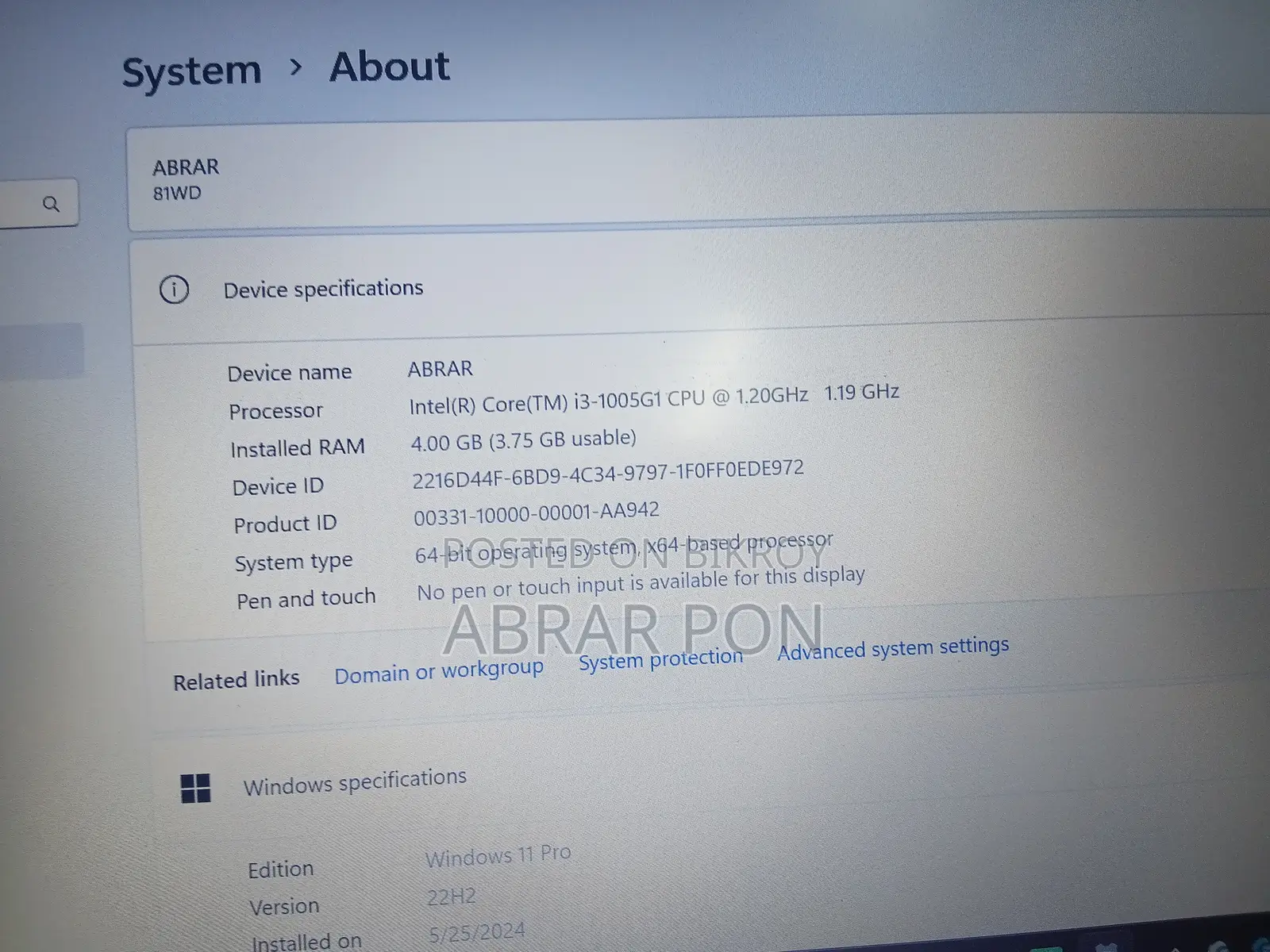Click the Device ID label

(278, 486)
